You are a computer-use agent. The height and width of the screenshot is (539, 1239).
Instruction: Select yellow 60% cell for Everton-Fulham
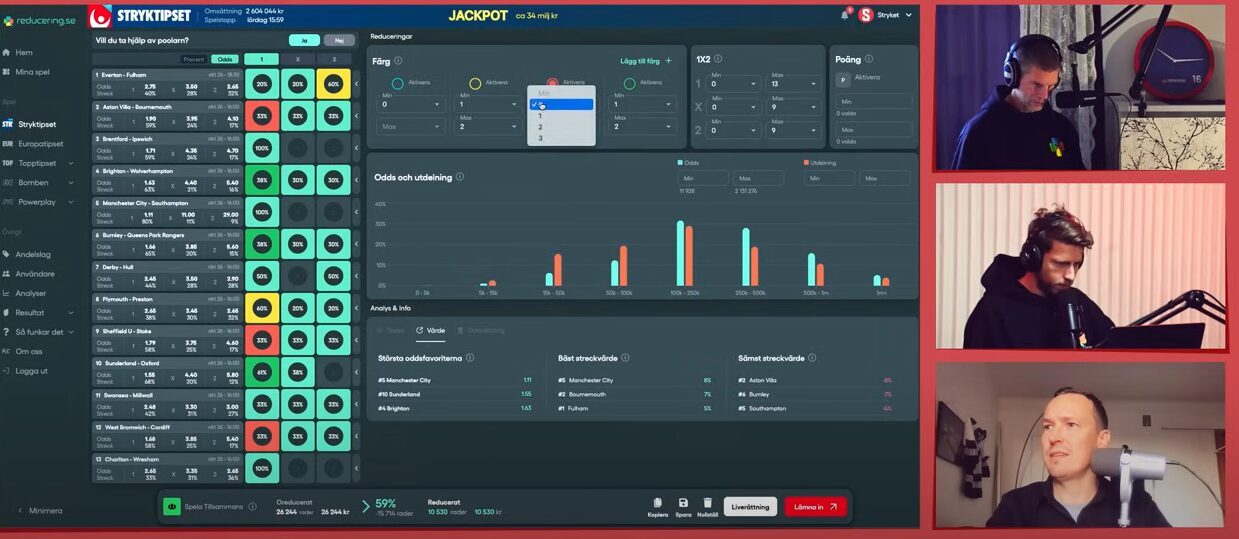coord(333,84)
